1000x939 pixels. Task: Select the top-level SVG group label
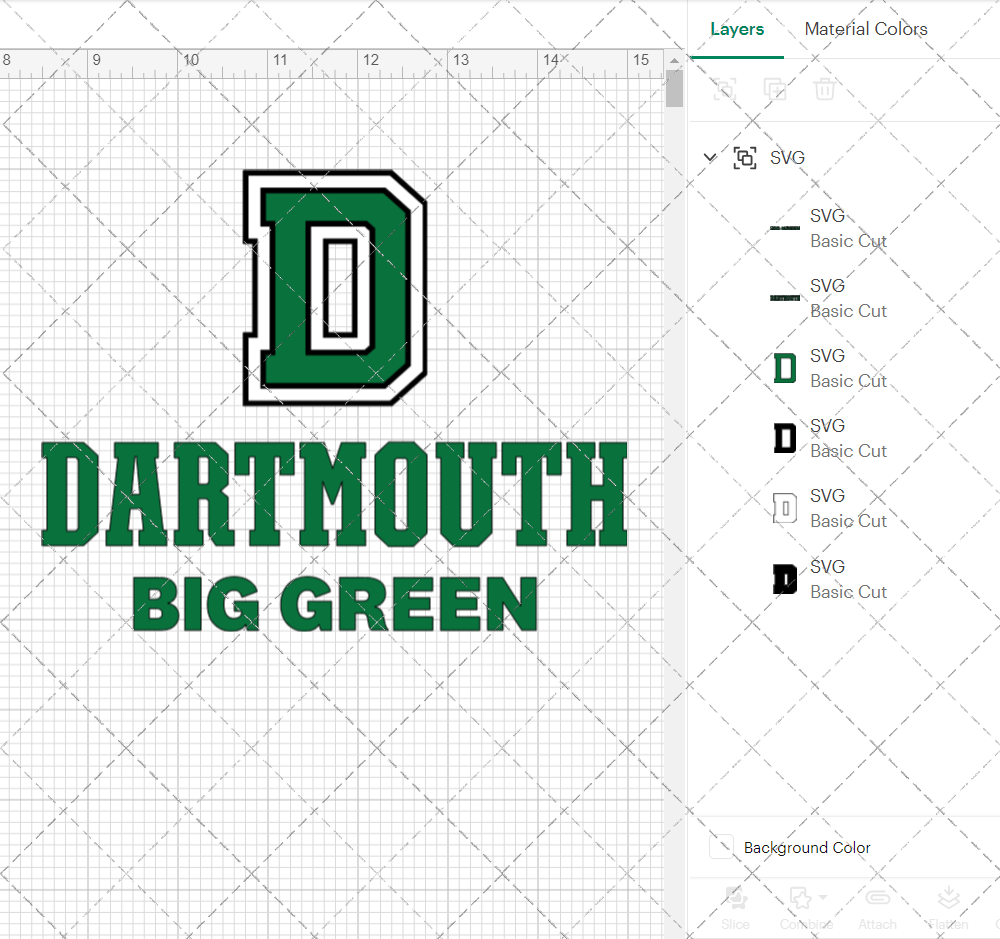[787, 158]
